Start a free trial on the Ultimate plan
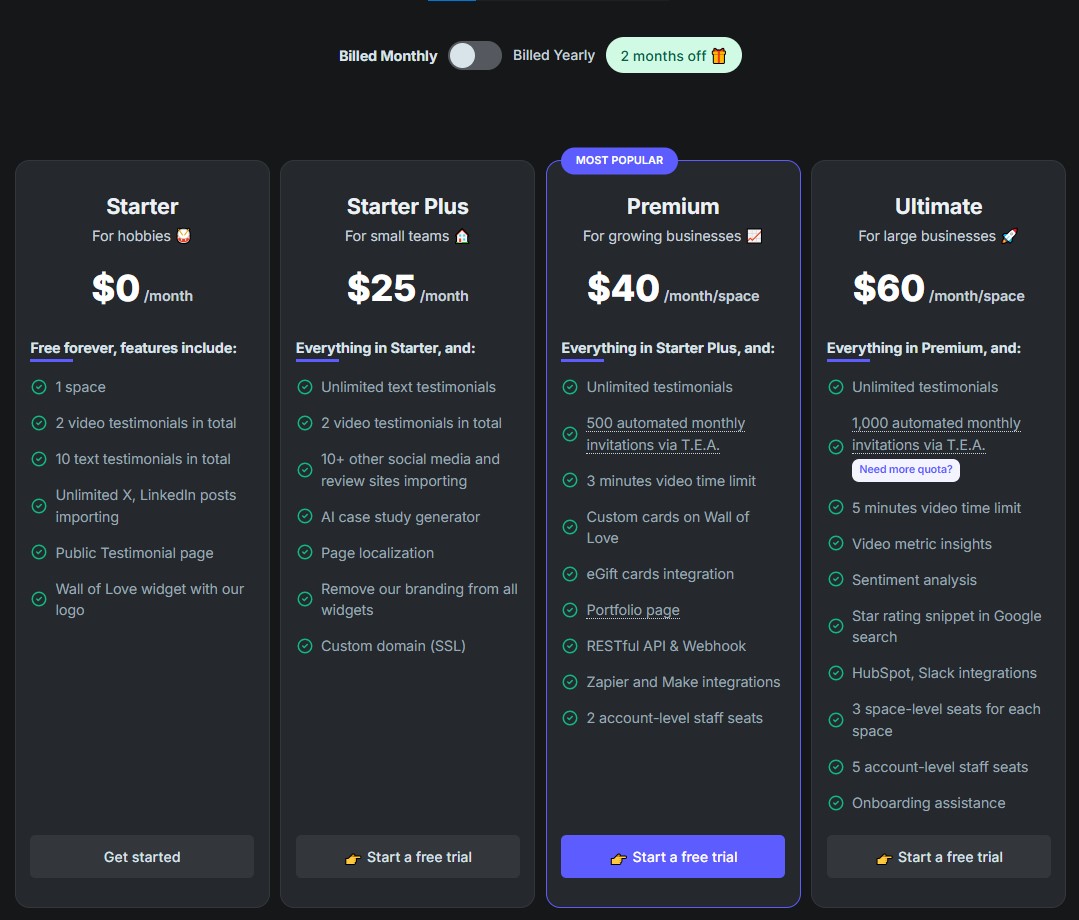Viewport: 1079px width, 920px height. pos(938,857)
